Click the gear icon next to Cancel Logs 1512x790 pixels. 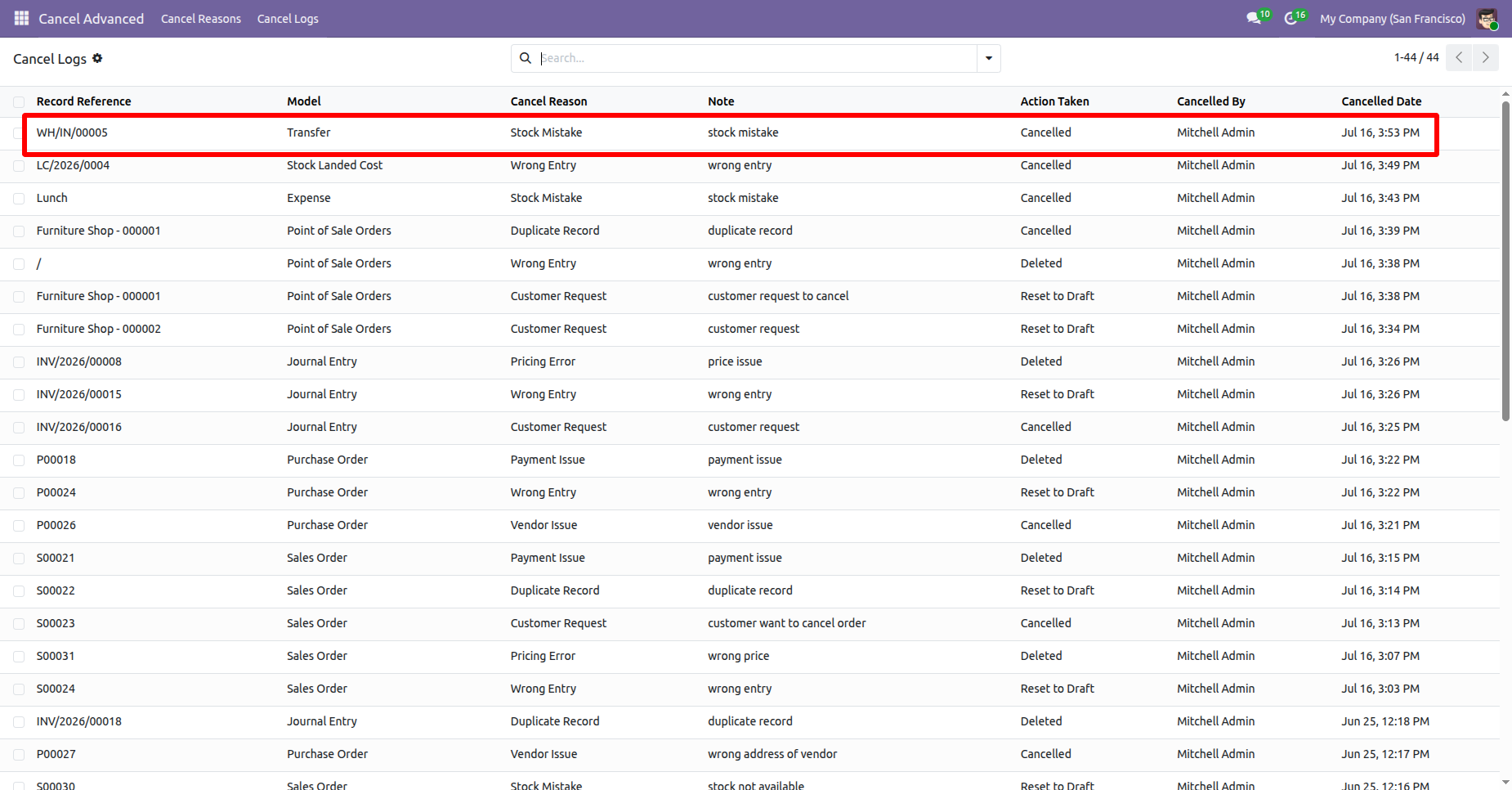[x=97, y=58]
